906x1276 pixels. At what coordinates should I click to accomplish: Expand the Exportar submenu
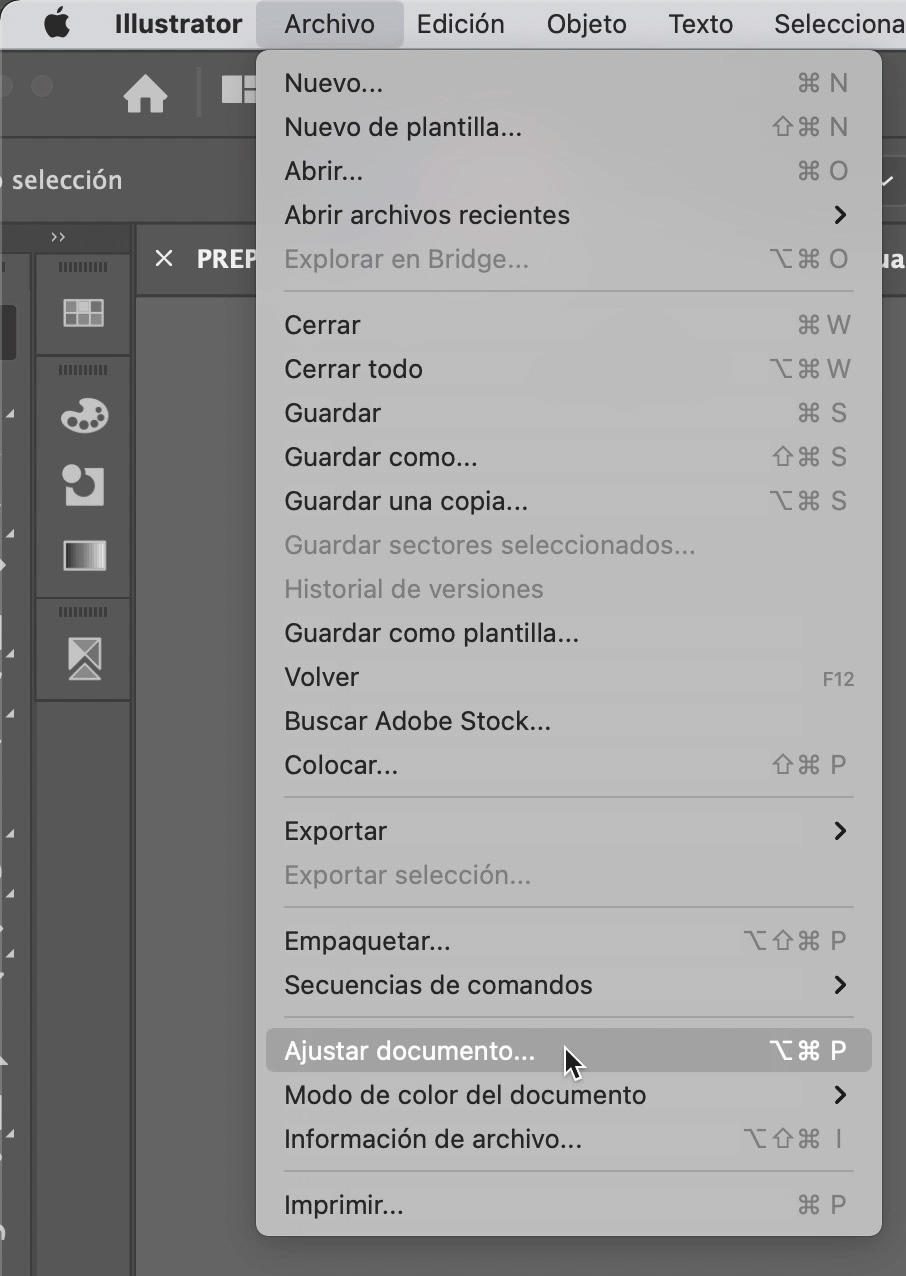point(569,831)
